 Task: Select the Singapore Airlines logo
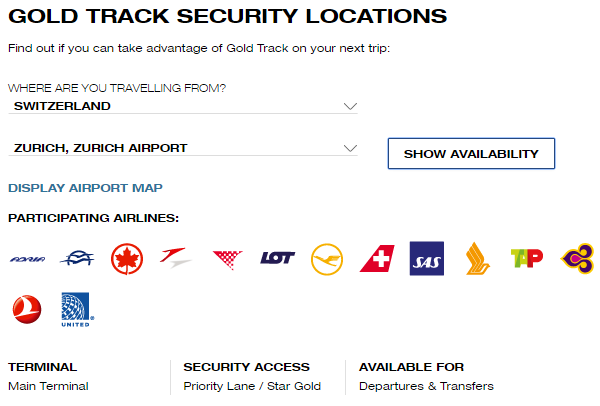(x=477, y=258)
